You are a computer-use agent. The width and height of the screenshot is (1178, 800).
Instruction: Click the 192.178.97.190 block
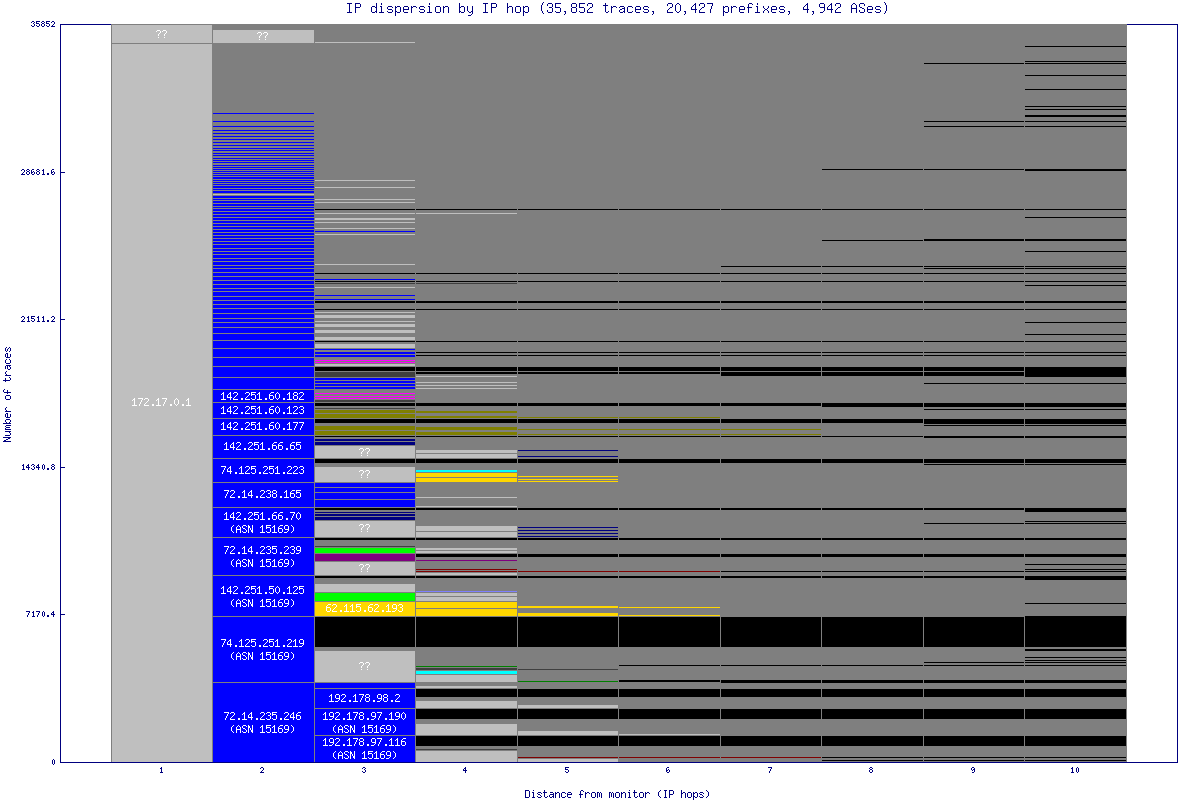tap(365, 722)
